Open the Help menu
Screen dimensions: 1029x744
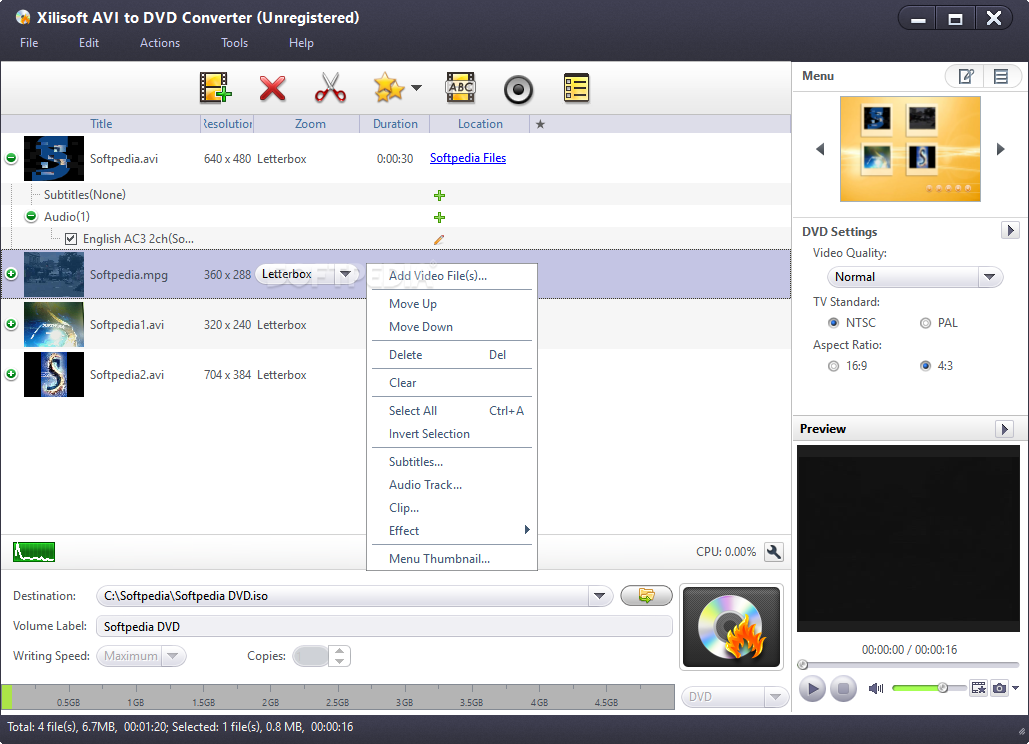[301, 43]
